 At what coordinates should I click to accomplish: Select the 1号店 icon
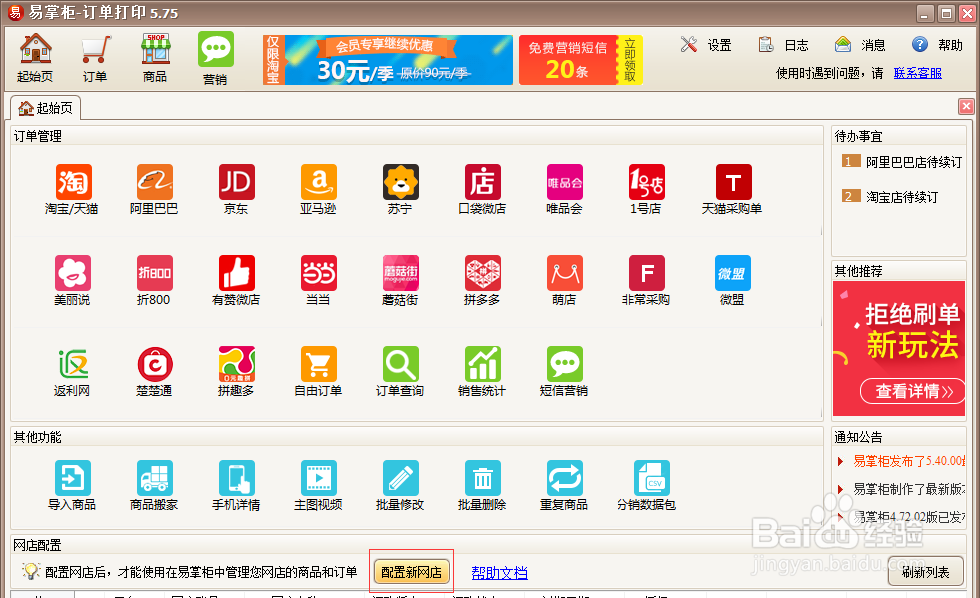[x=646, y=182]
